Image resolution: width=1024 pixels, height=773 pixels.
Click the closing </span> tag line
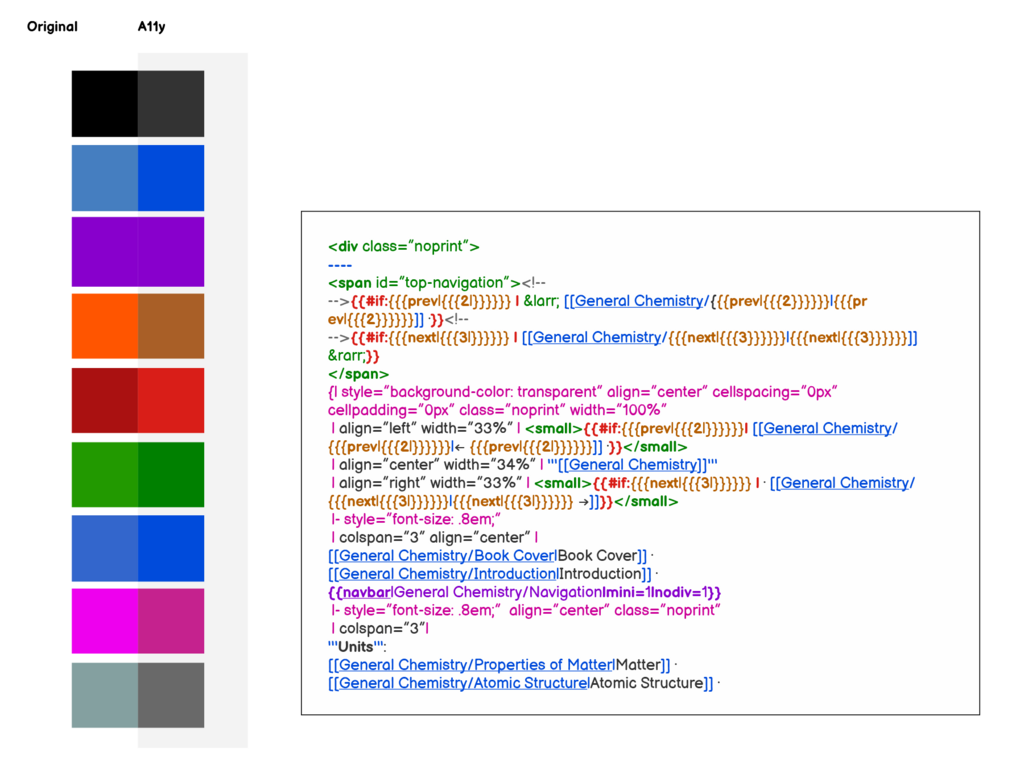pyautogui.click(x=359, y=374)
